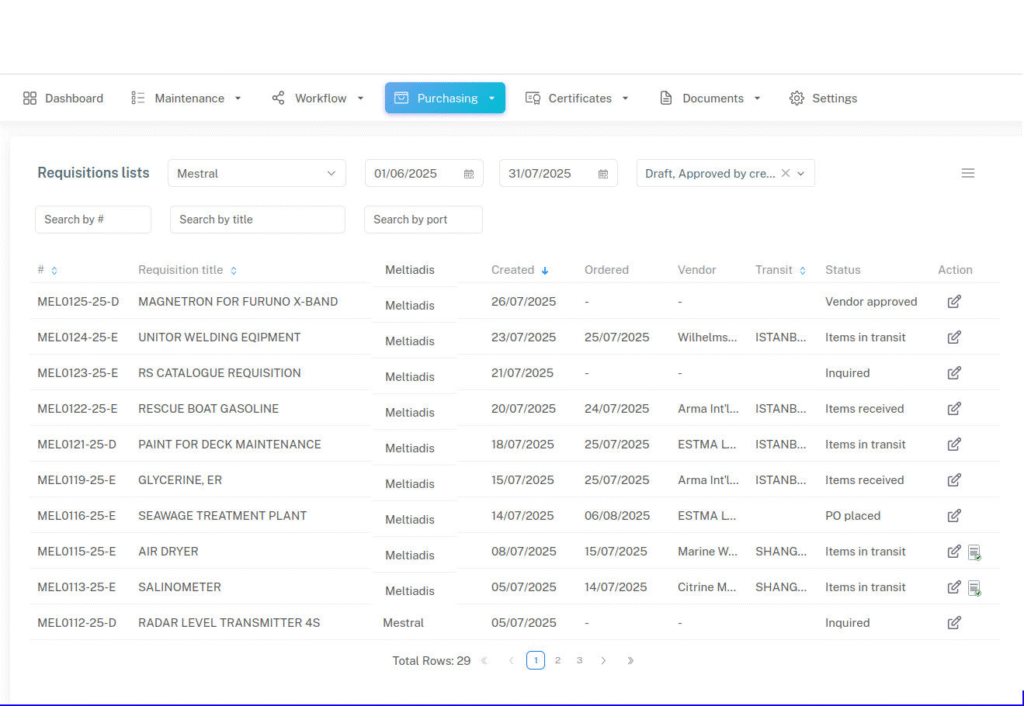Open edit icon for SEAWAGE TREATMENT PLANT row
The width and height of the screenshot is (1024, 706).
click(x=954, y=516)
